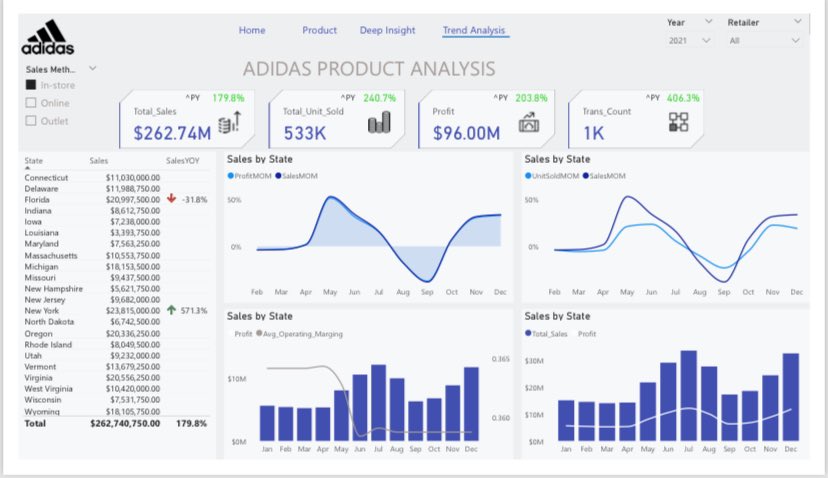Expand the Sales Method slicer chevron
828x478 pixels.
coord(93,69)
